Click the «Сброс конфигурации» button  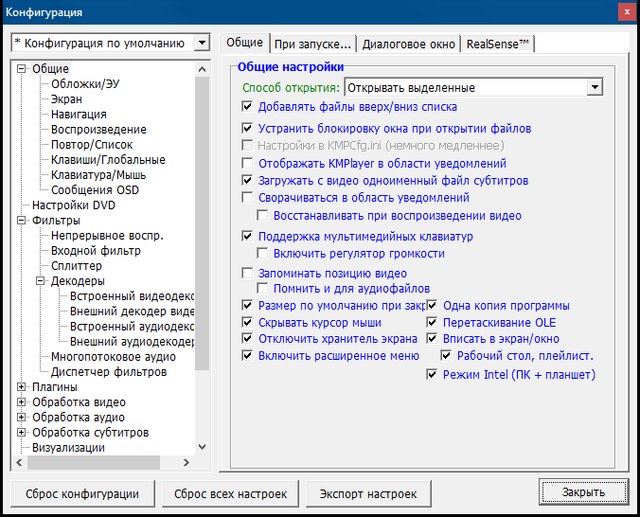(x=82, y=493)
